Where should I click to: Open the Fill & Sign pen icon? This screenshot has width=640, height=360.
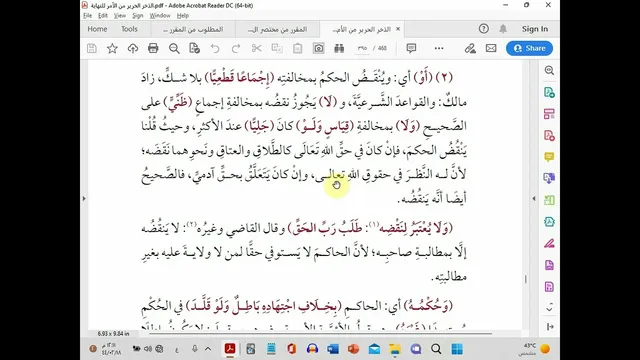[470, 48]
